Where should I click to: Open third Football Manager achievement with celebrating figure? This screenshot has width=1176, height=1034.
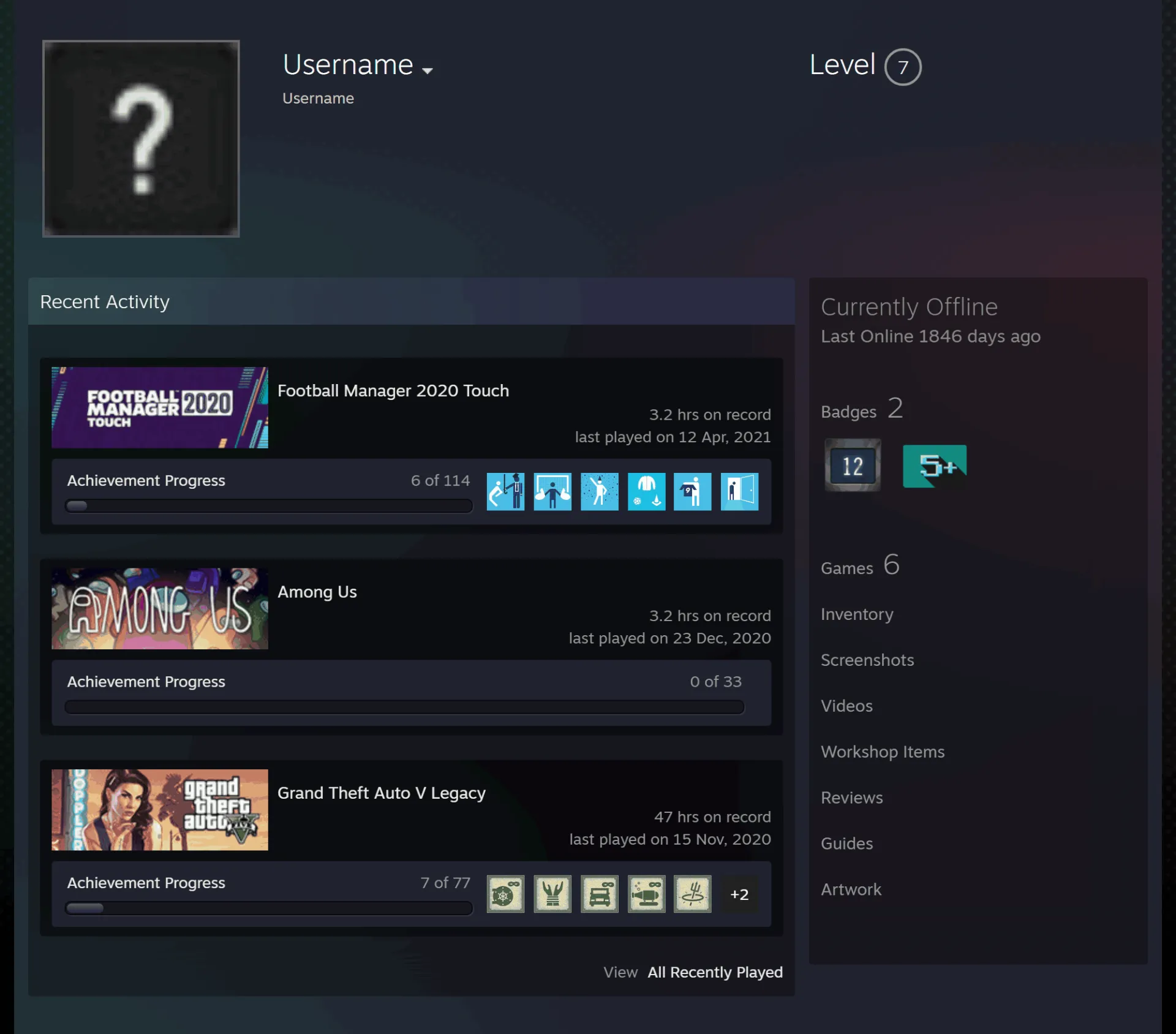click(600, 491)
